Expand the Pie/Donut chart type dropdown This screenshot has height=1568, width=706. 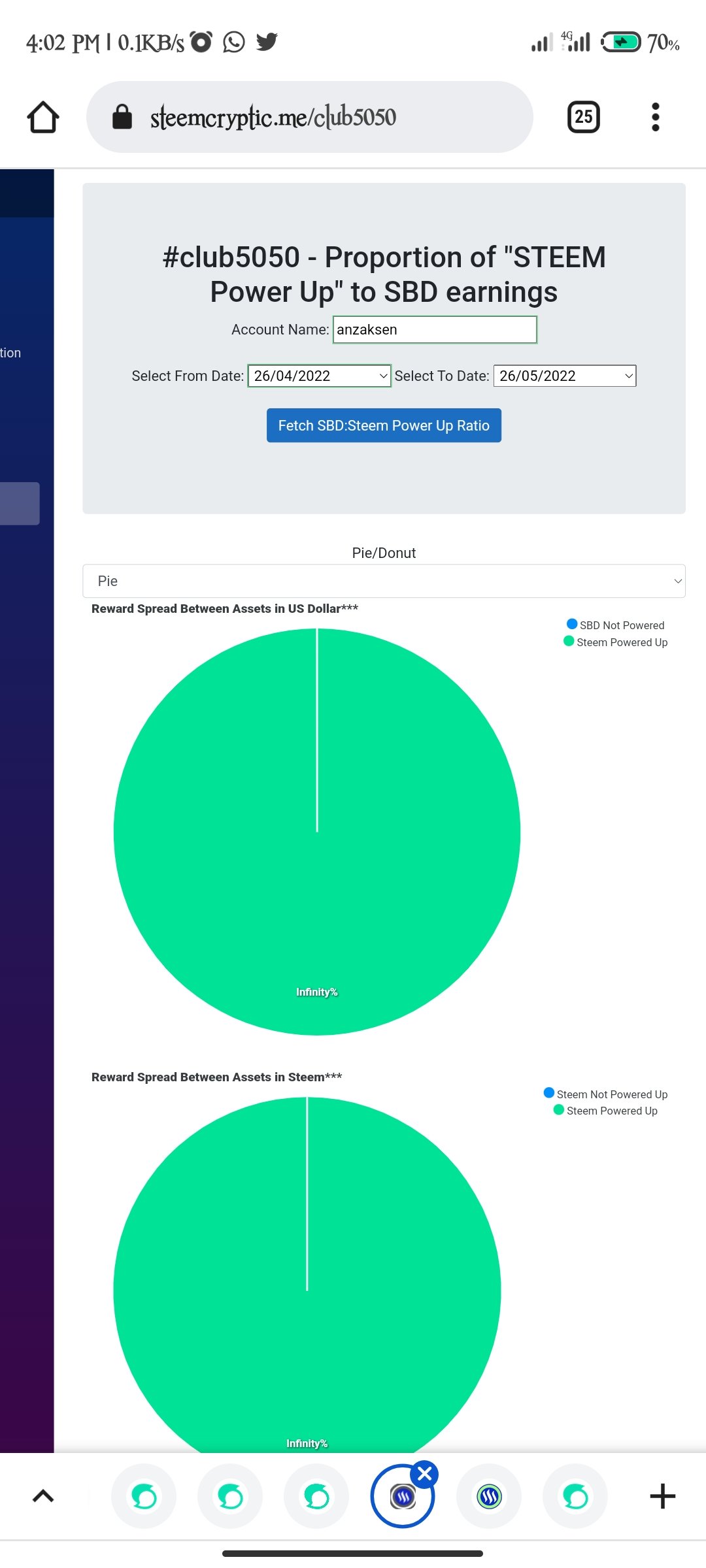[x=384, y=581]
